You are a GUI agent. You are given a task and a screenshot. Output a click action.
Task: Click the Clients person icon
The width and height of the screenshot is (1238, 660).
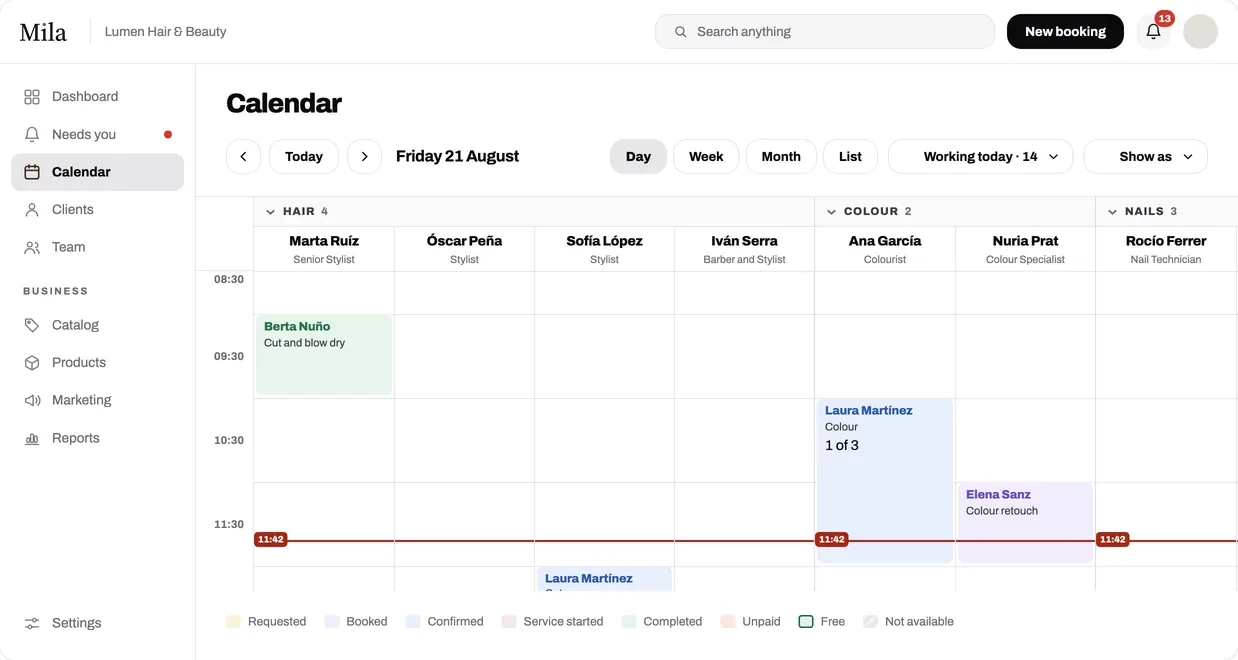click(32, 210)
